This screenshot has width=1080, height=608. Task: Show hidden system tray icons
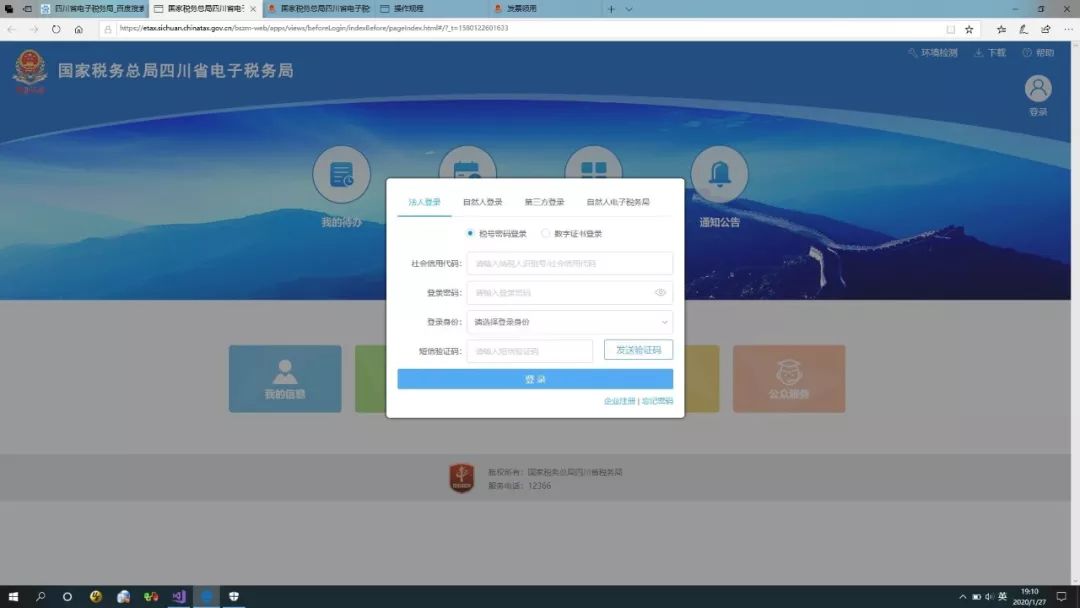(x=963, y=596)
